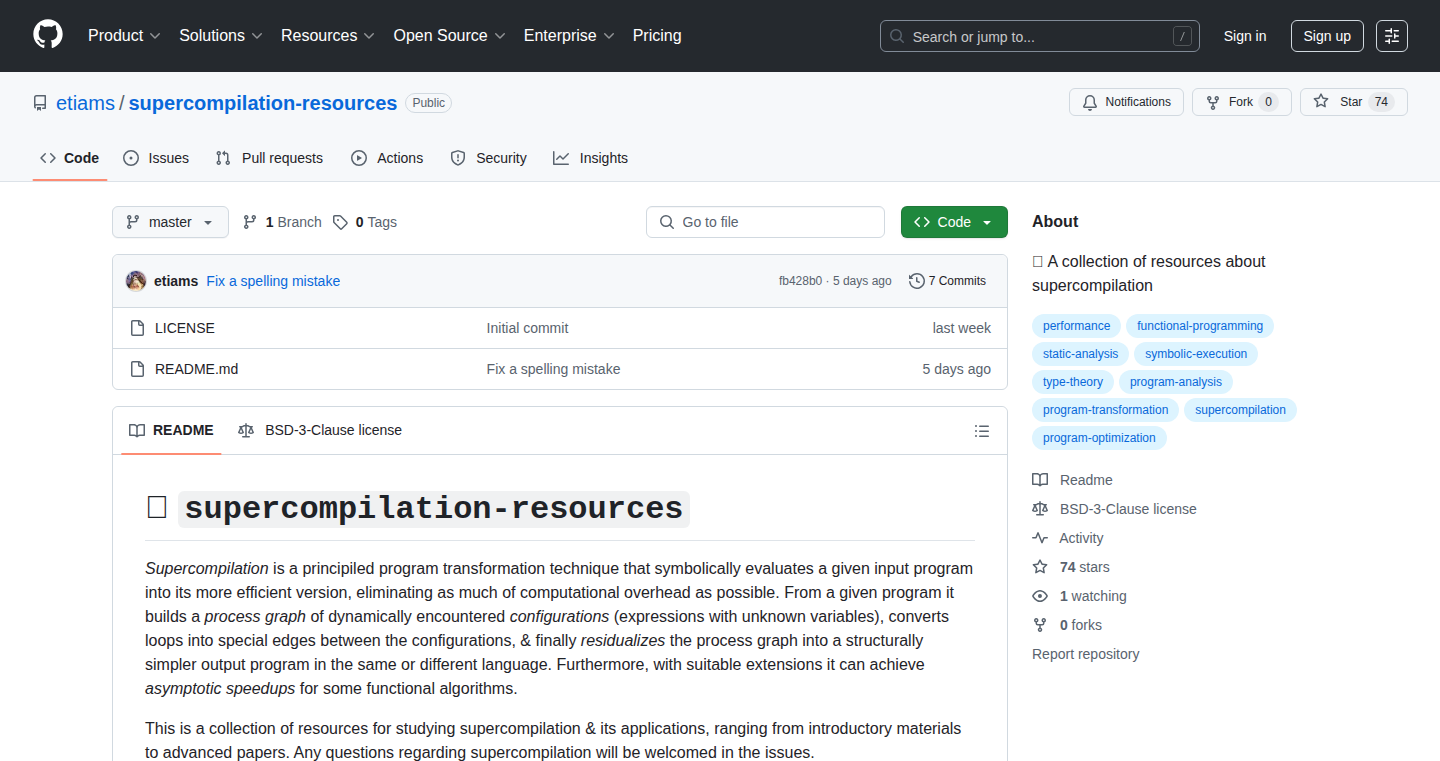1440x761 pixels.
Task: Click the magnifier icon in Go to file
Action: tap(667, 222)
